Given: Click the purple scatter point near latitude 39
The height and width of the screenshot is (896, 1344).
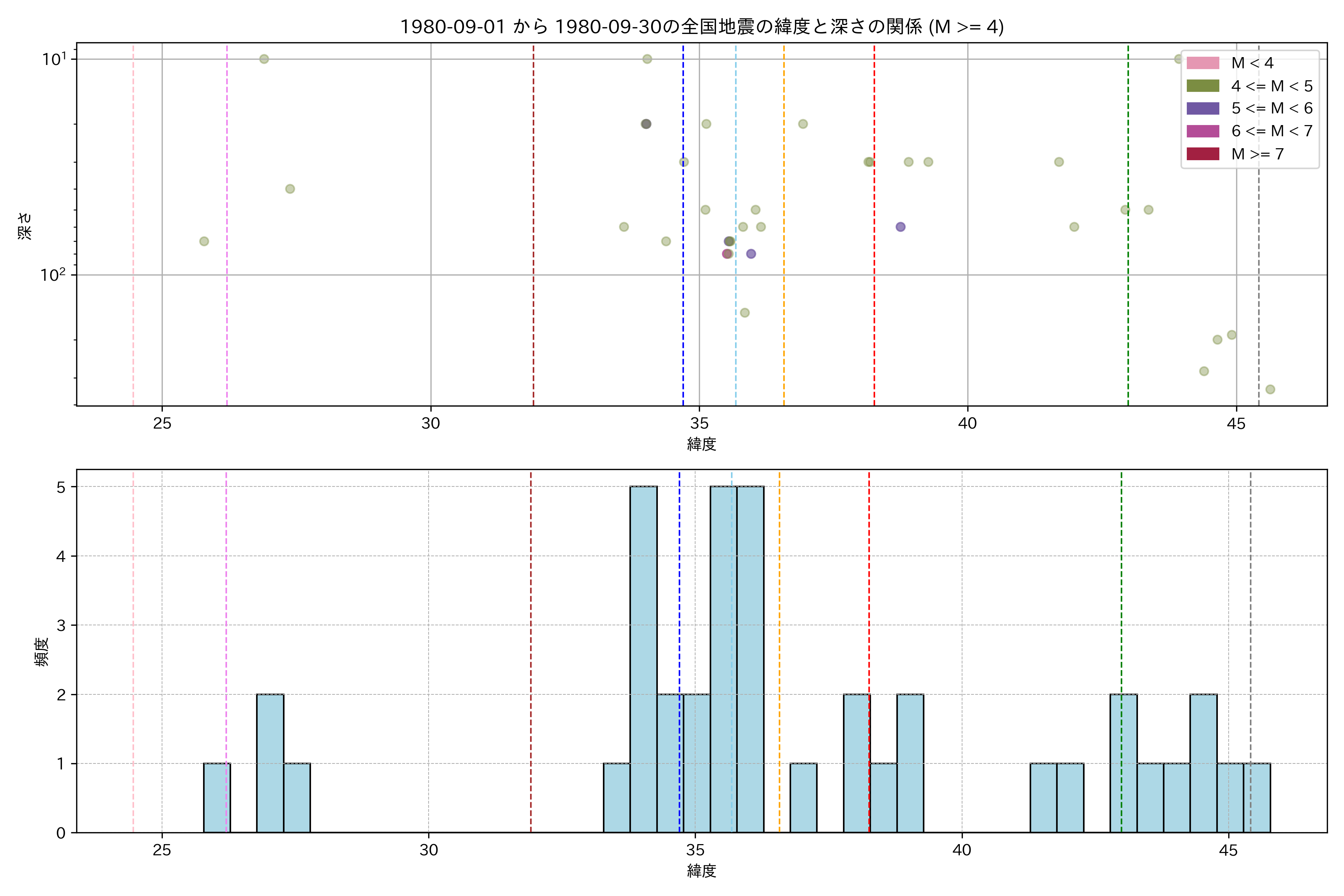Looking at the screenshot, I should coord(900,227).
